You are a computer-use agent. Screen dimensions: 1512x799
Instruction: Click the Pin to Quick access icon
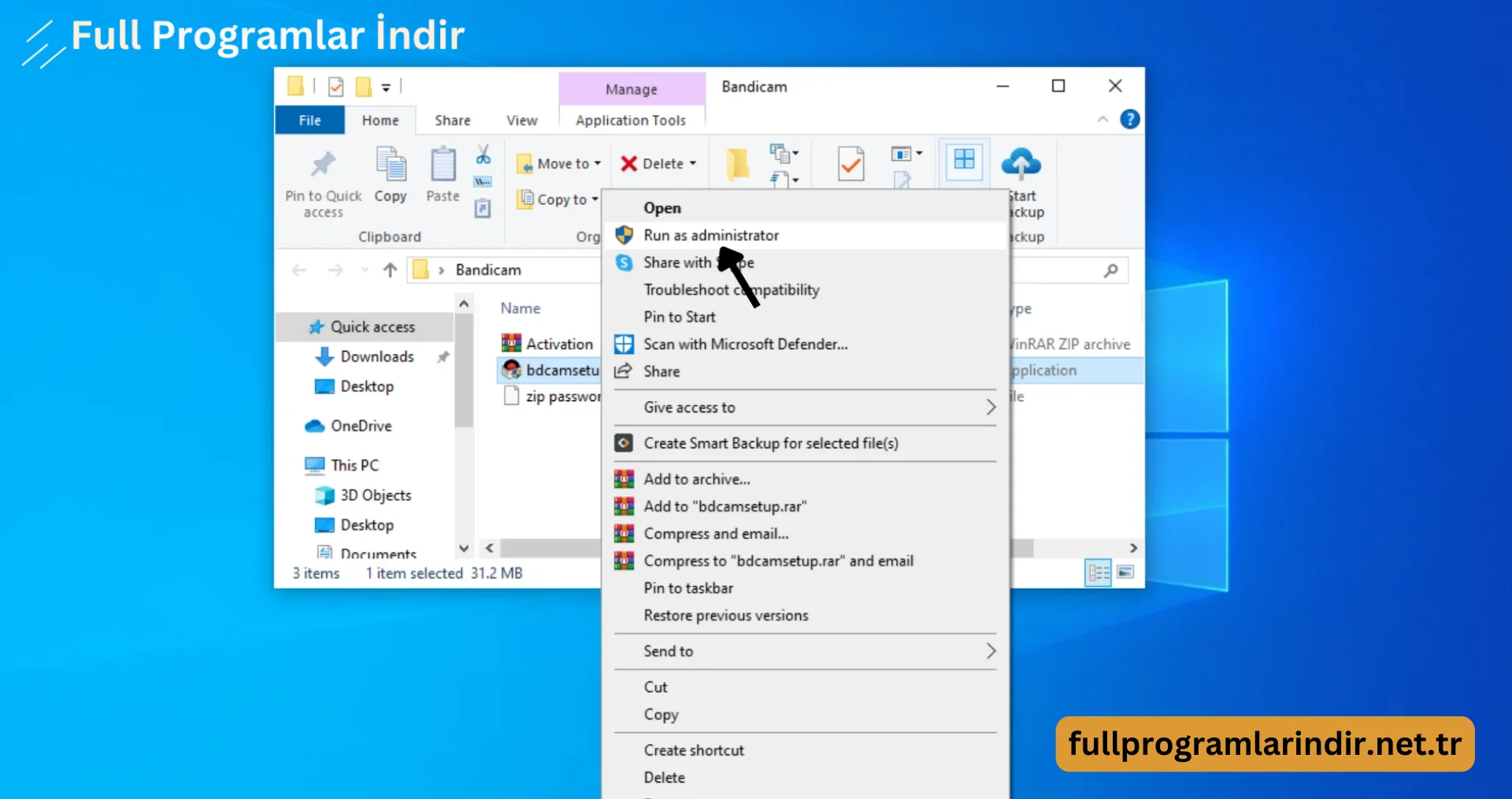click(x=323, y=164)
